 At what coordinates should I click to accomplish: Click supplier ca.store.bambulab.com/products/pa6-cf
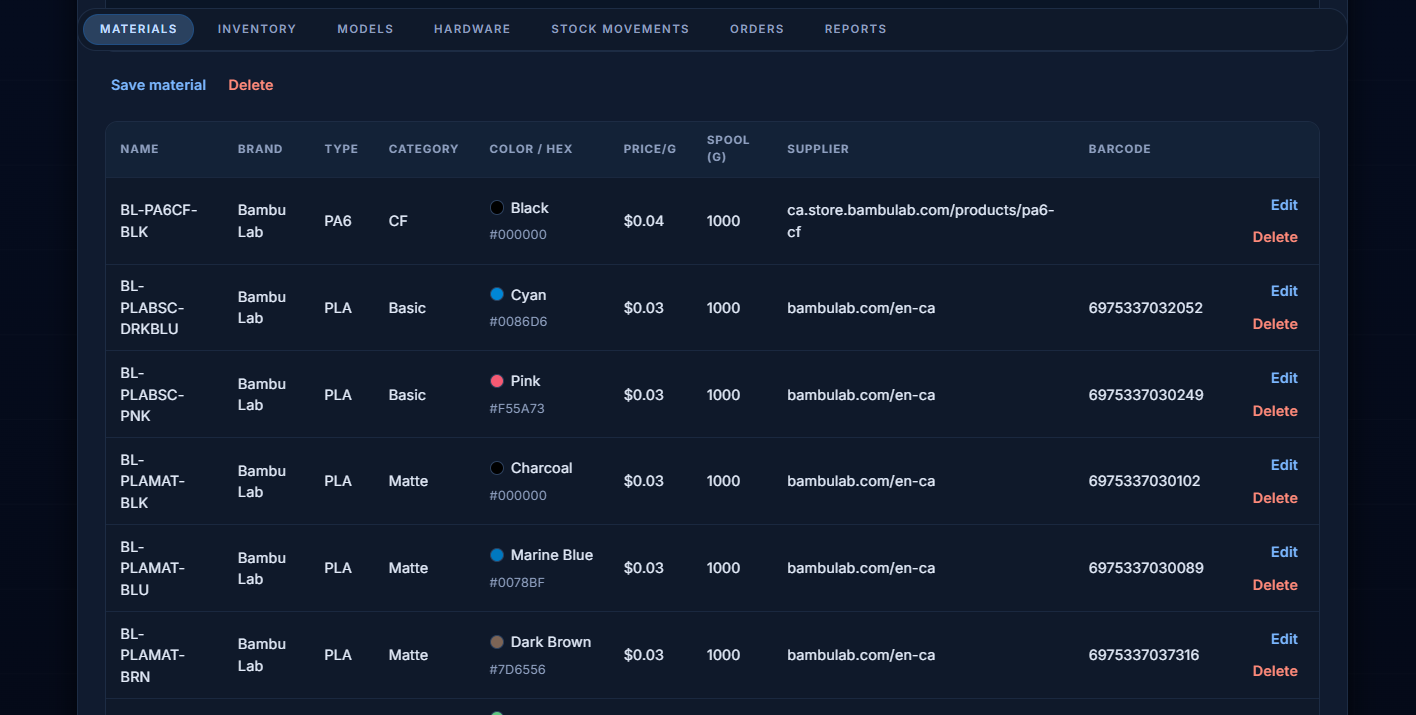(x=921, y=221)
